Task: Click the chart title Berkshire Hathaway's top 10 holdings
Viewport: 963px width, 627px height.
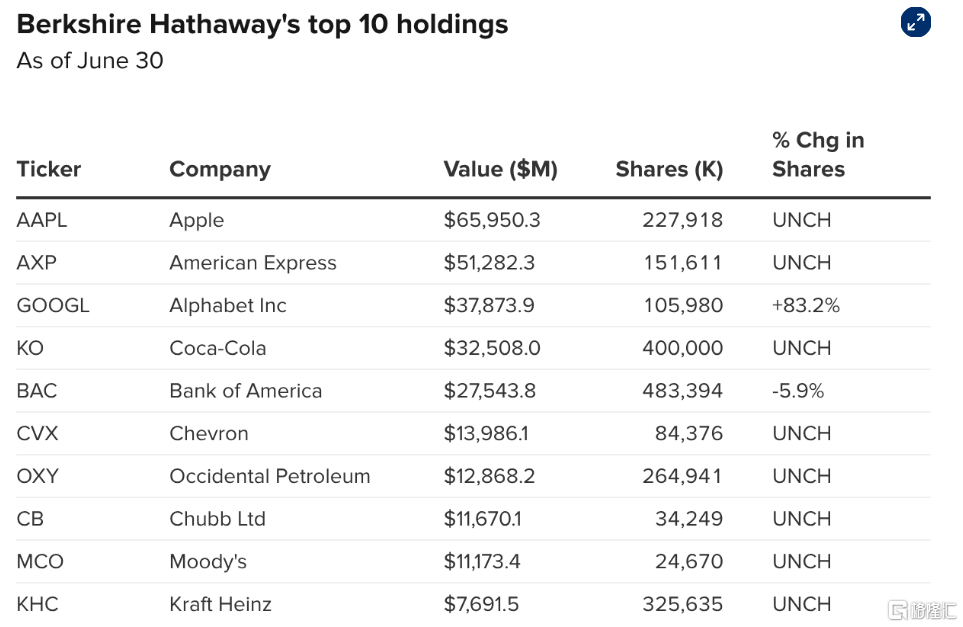Action: pos(262,25)
